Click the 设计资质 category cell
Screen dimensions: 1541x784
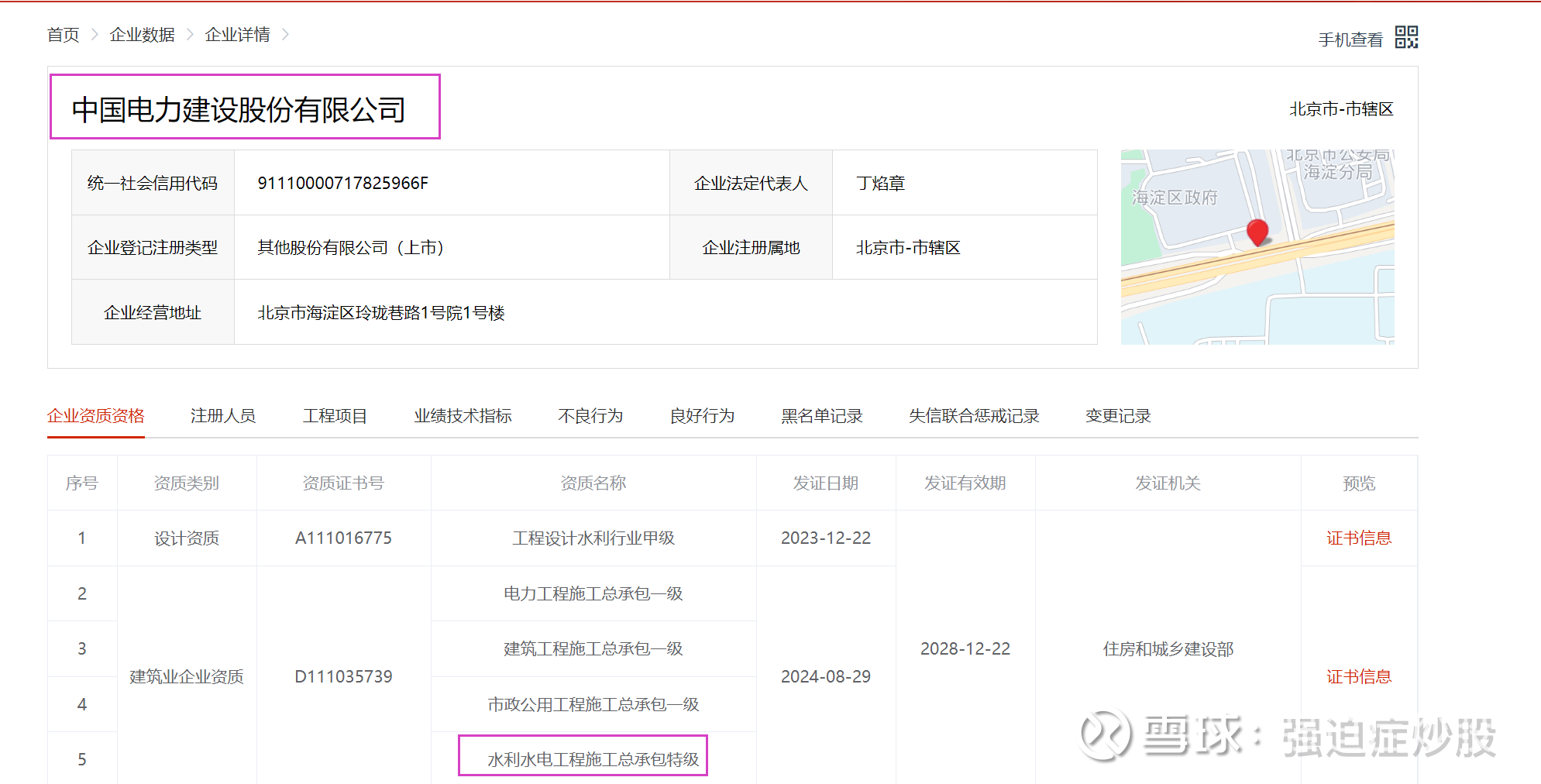tap(187, 538)
